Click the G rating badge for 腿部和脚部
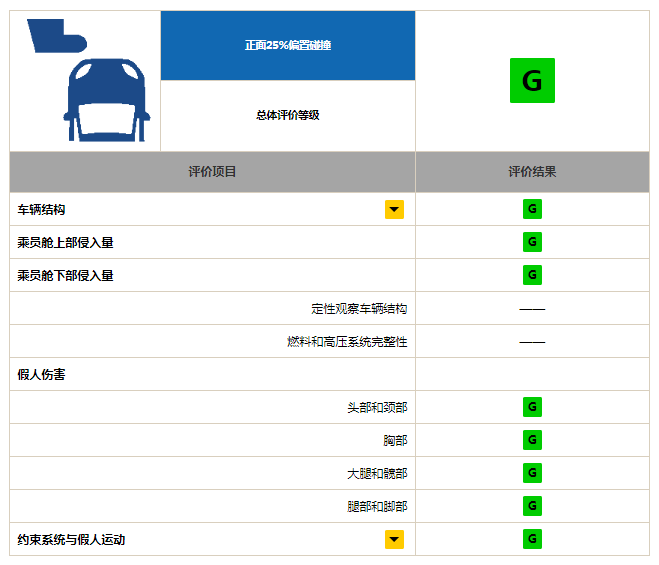This screenshot has height=565, width=659. click(x=532, y=506)
